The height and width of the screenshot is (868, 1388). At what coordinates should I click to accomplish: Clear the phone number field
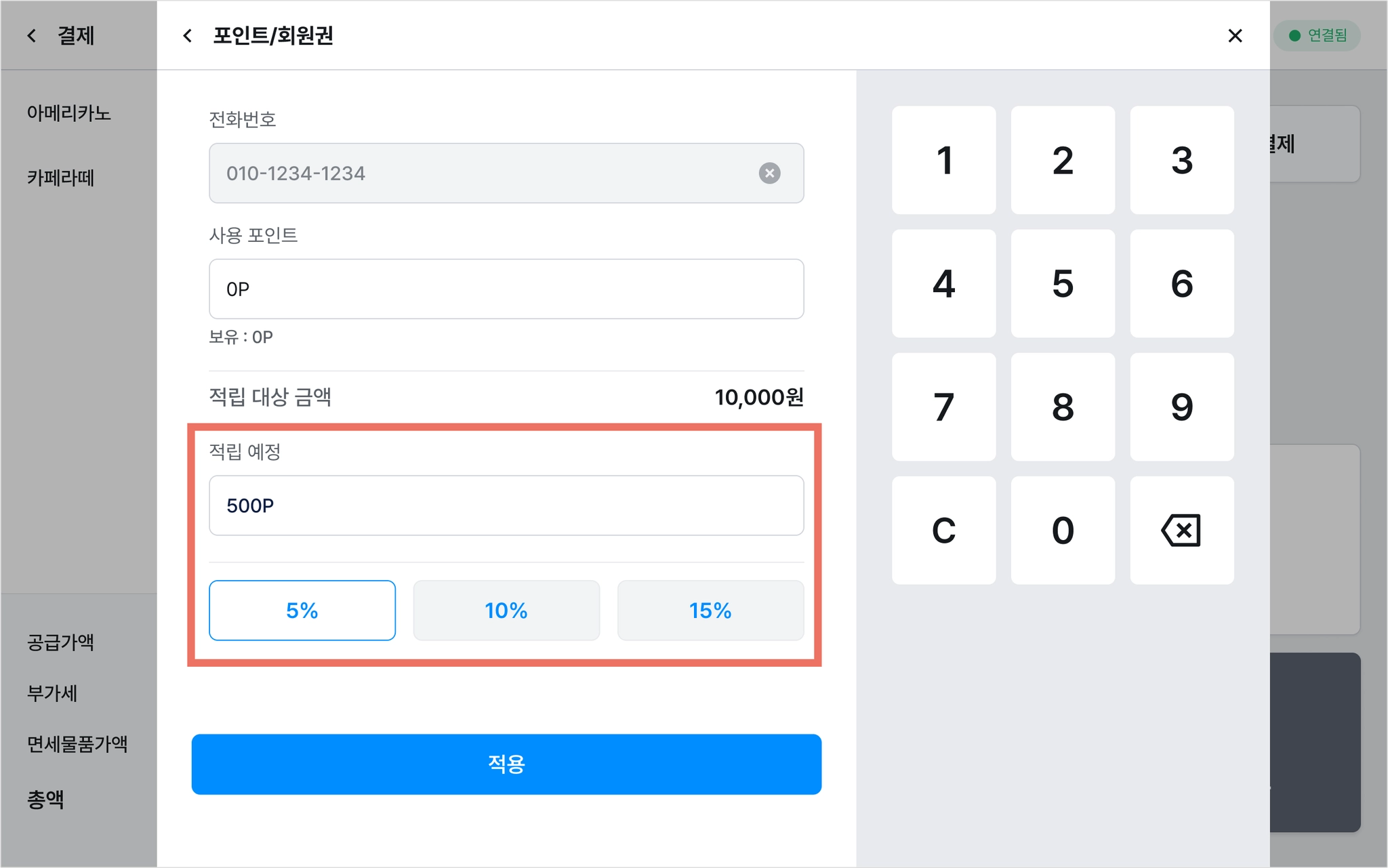click(x=769, y=173)
